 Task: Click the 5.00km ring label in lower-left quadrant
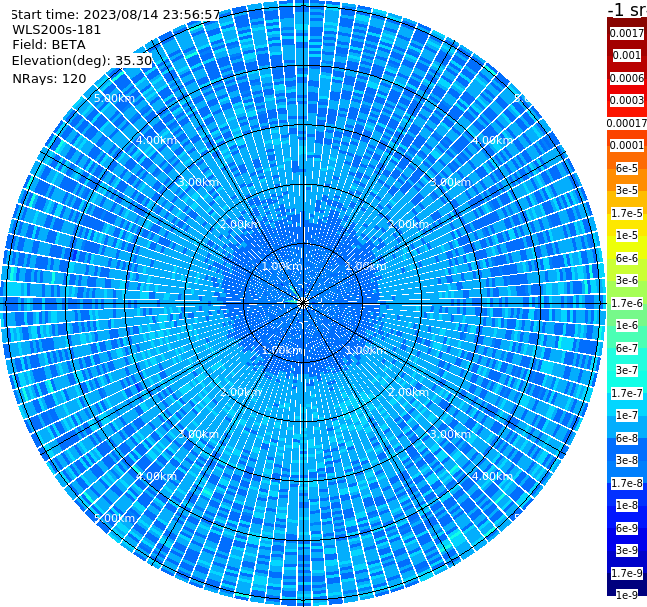click(x=114, y=518)
